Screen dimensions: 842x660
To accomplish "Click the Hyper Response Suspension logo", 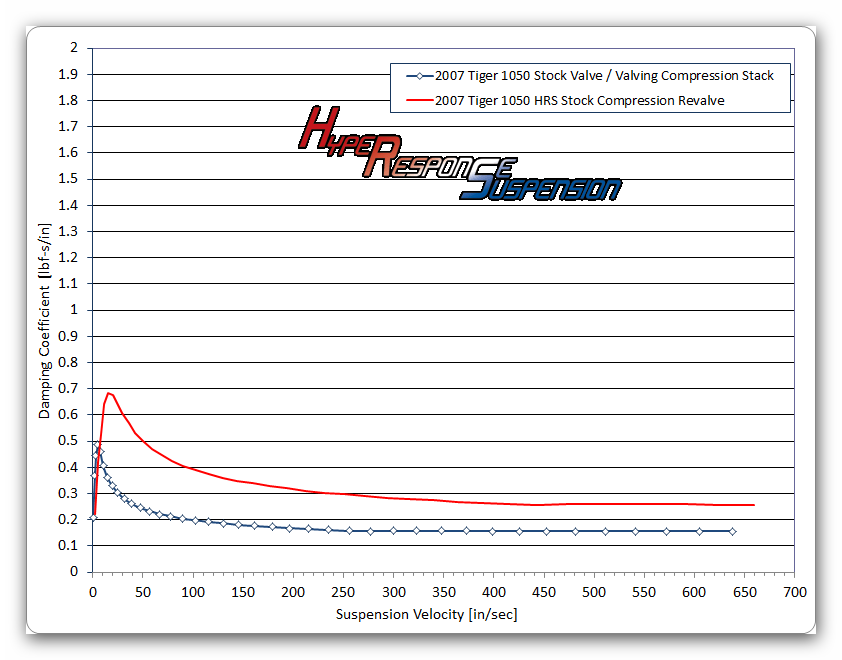I will (x=460, y=154).
